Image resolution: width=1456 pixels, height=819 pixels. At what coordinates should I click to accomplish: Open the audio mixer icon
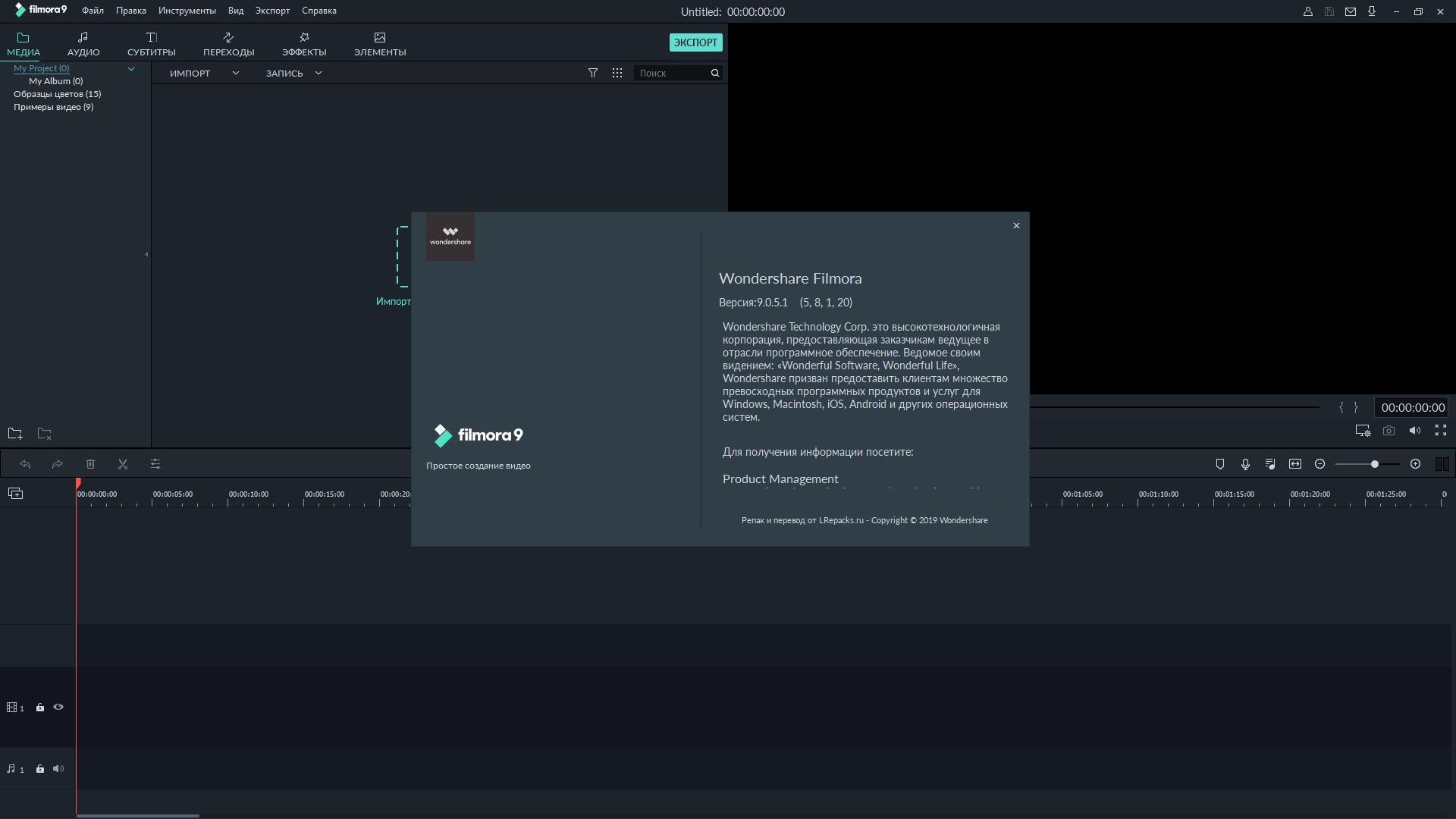pyautogui.click(x=1270, y=464)
